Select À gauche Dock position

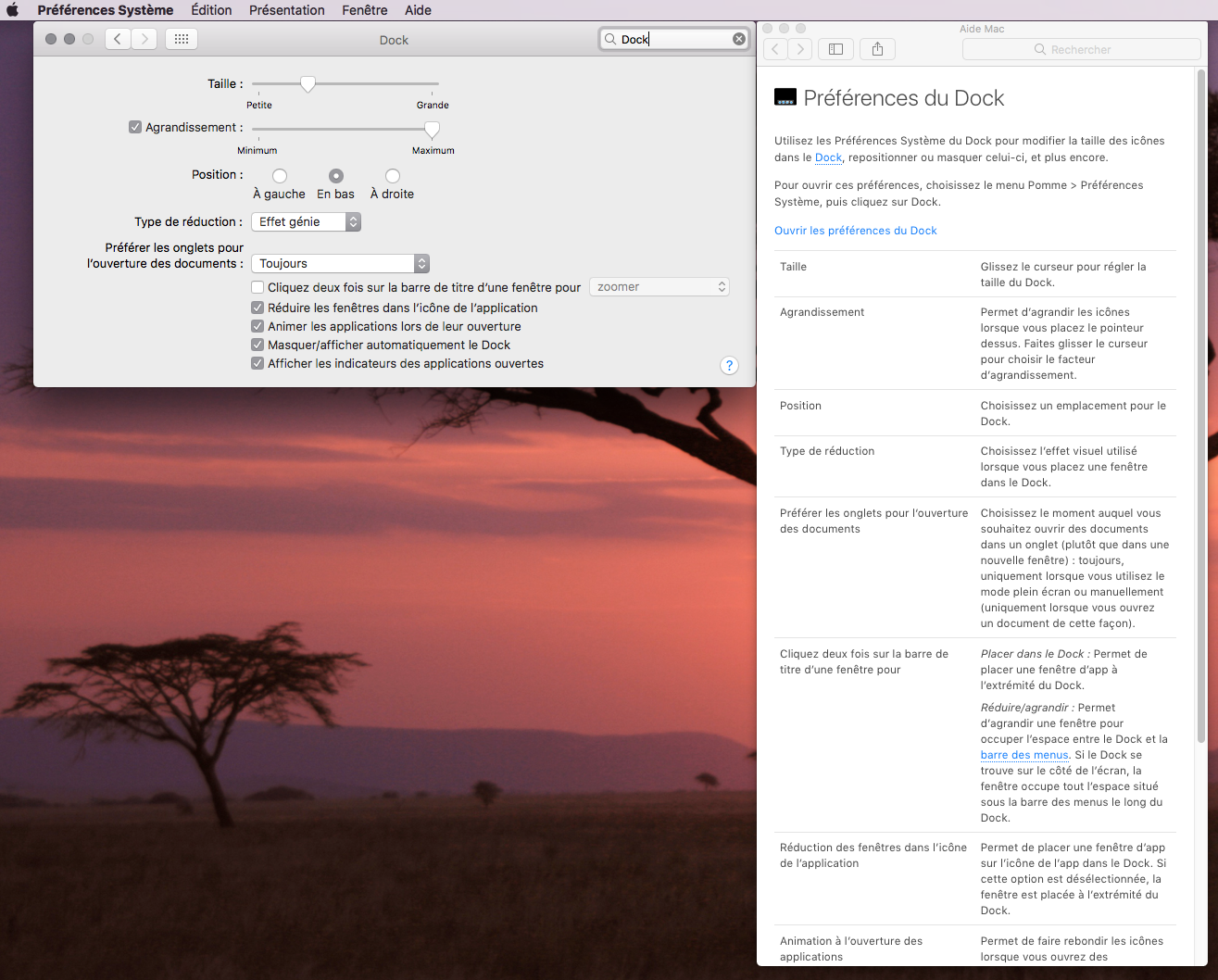(x=280, y=176)
